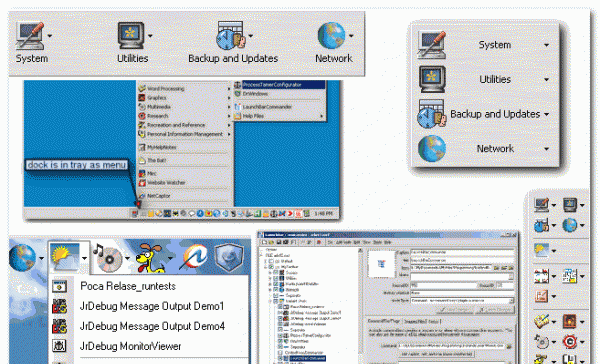Launch NetCaptor from the tray menu
Image resolution: width=600 pixels, height=364 pixels.
(x=185, y=196)
